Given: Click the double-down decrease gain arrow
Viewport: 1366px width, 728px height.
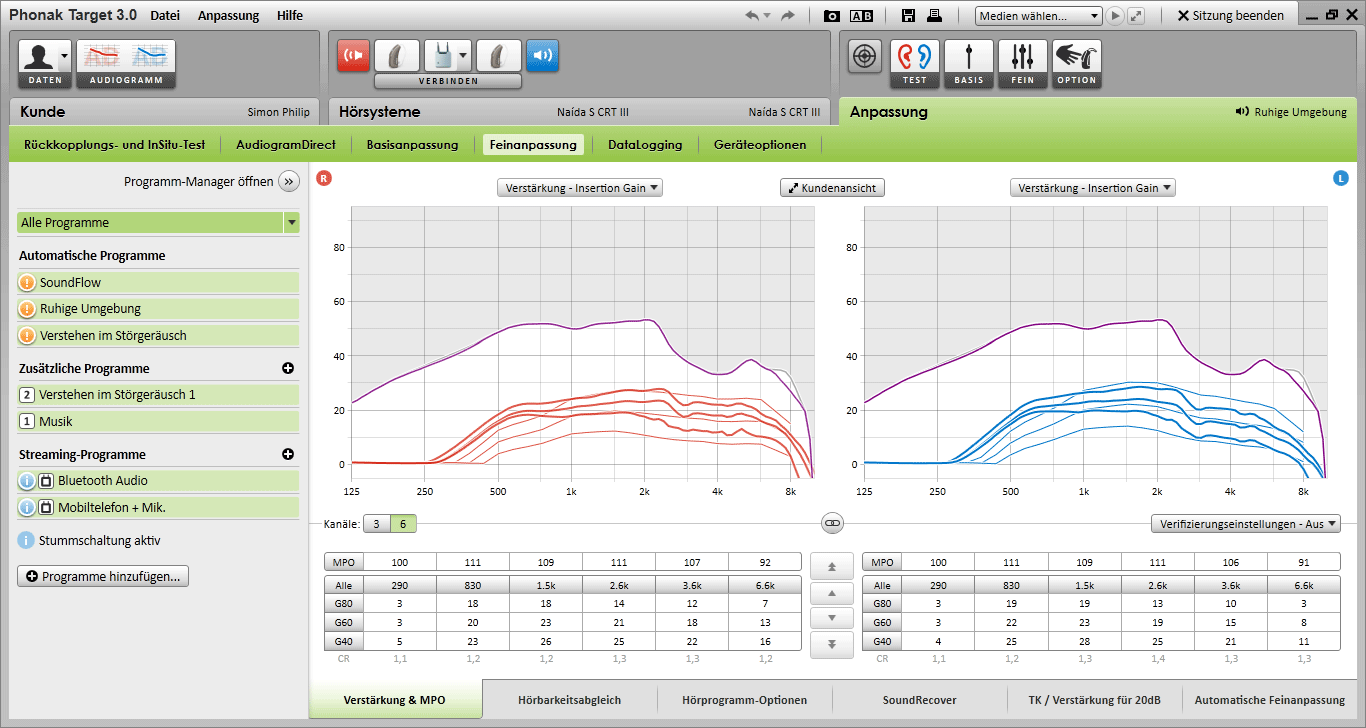Looking at the screenshot, I should (x=832, y=644).
